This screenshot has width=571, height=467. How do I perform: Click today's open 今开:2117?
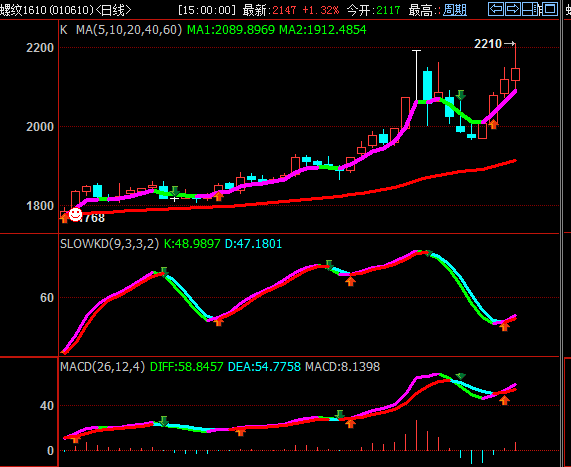click(x=373, y=10)
